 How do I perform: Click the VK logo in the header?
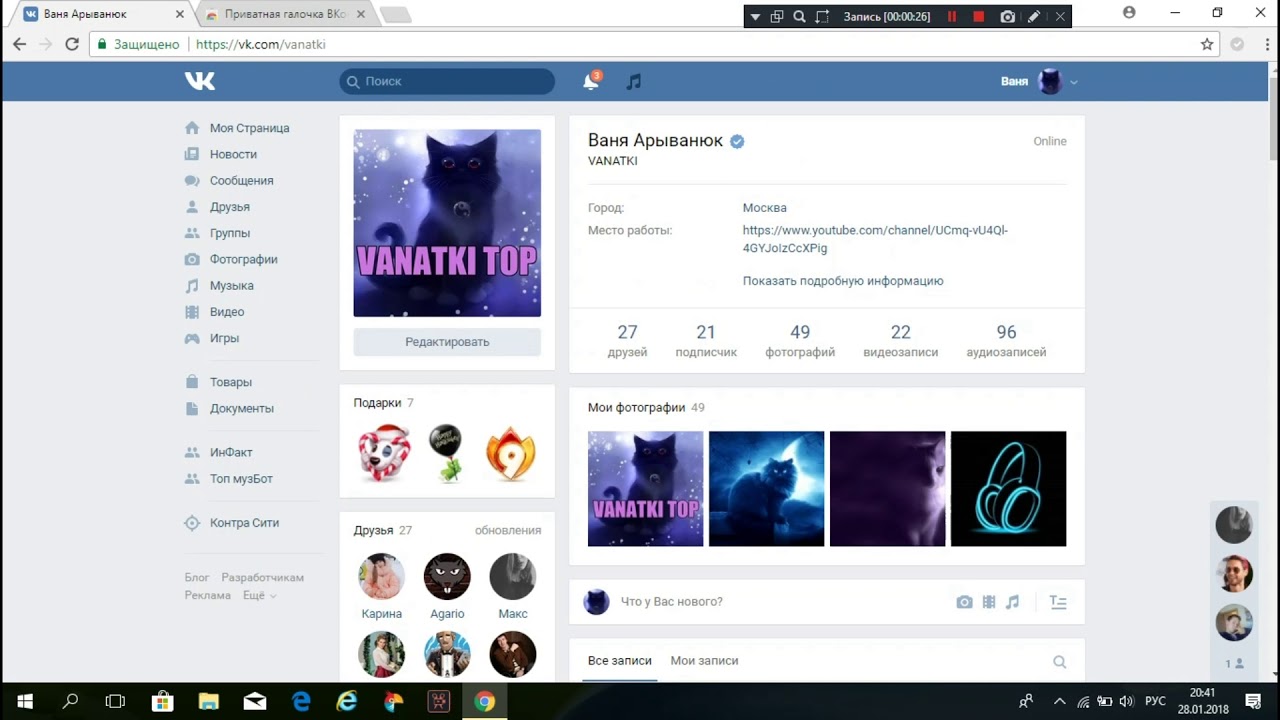[200, 81]
